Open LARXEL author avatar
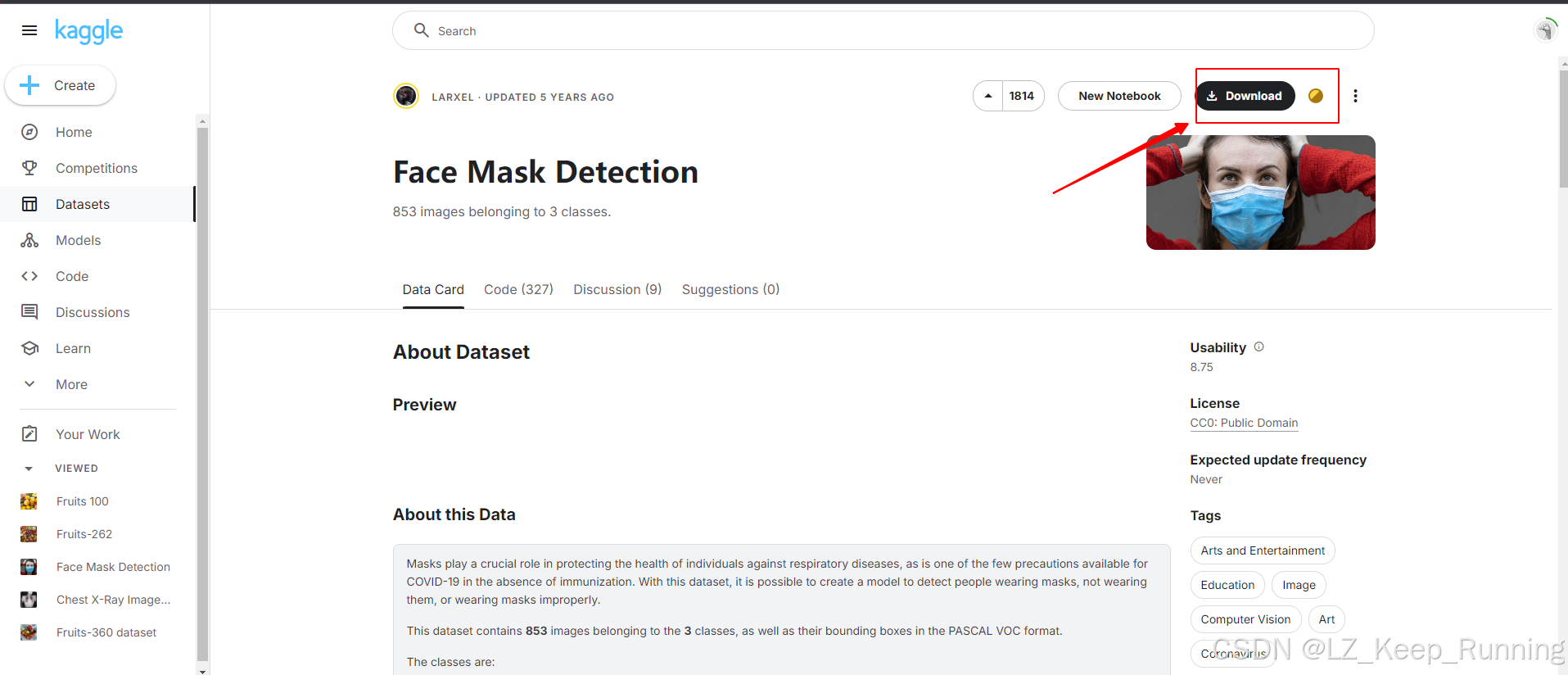The height and width of the screenshot is (675, 1568). [406, 96]
